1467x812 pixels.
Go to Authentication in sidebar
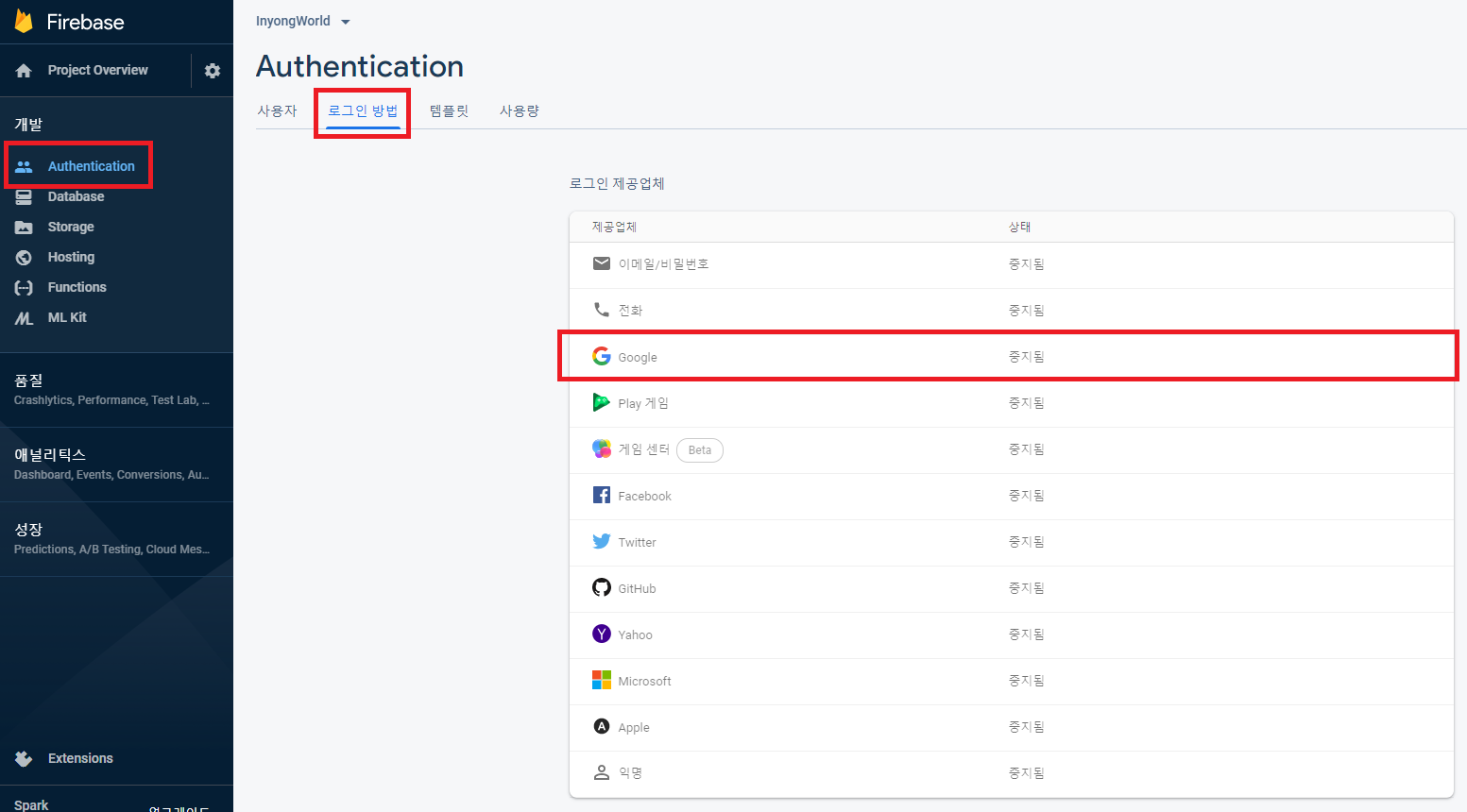92,166
